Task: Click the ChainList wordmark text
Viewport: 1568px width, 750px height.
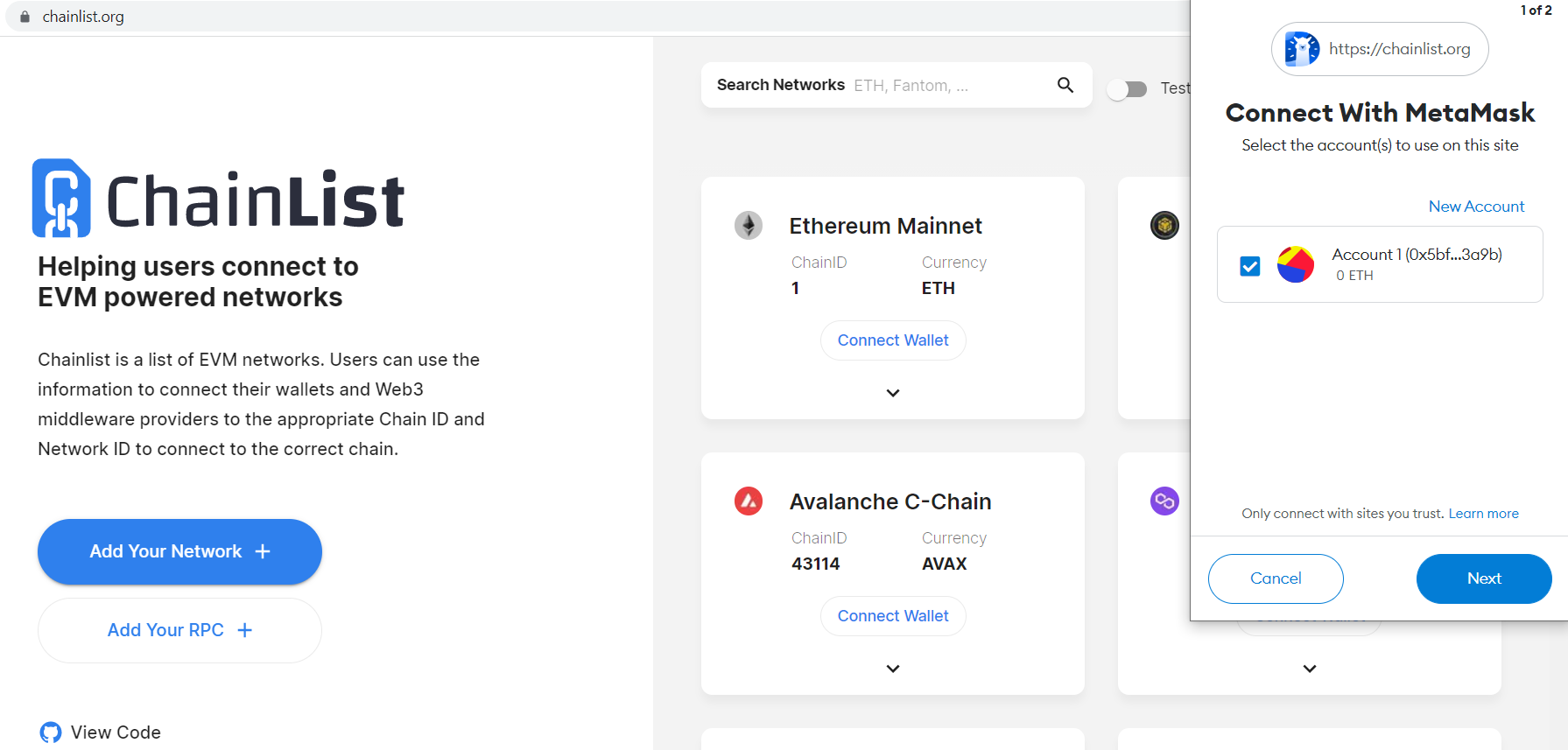Action: (x=255, y=200)
